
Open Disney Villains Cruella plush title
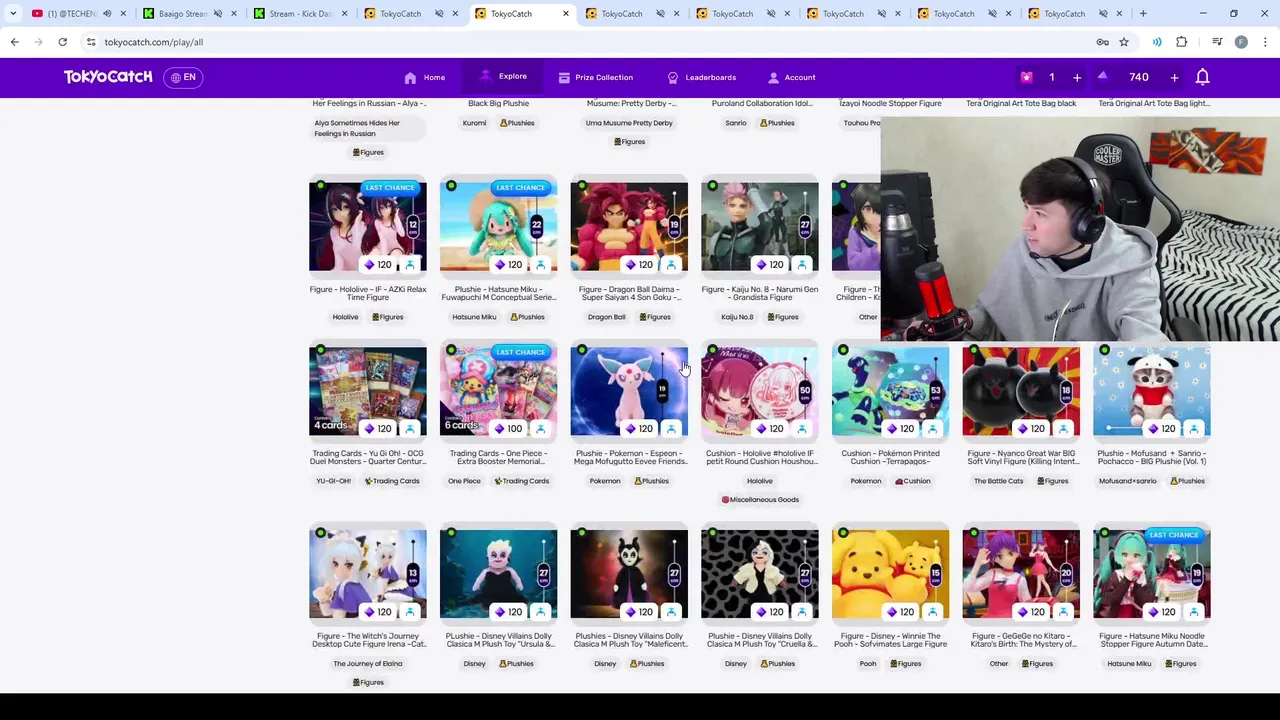tap(760, 640)
